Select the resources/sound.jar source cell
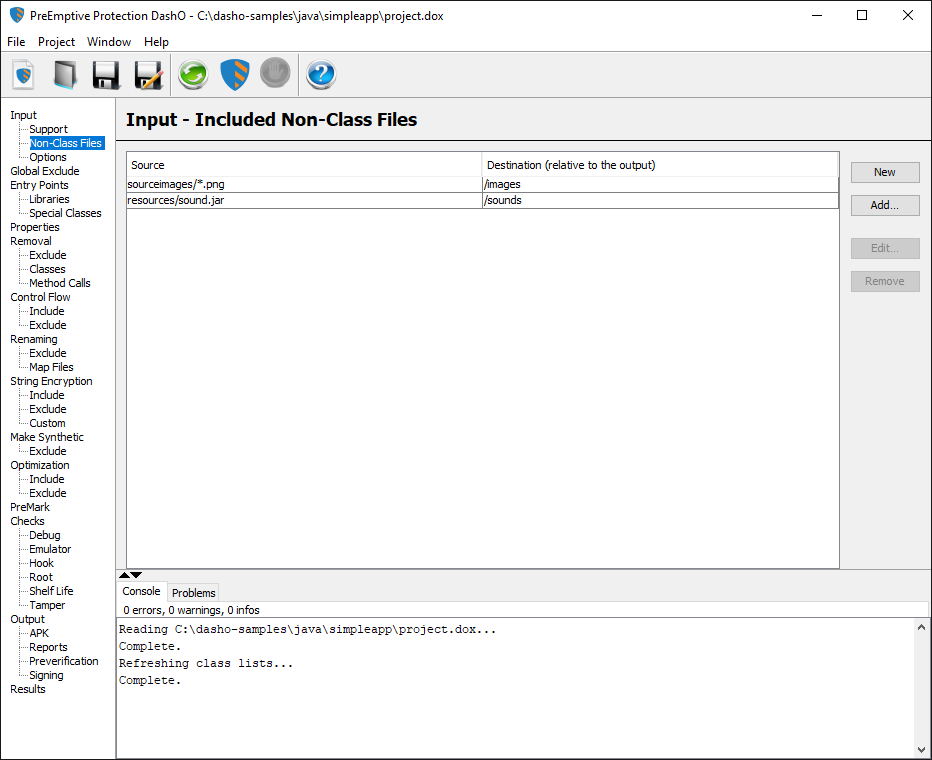 [x=304, y=200]
